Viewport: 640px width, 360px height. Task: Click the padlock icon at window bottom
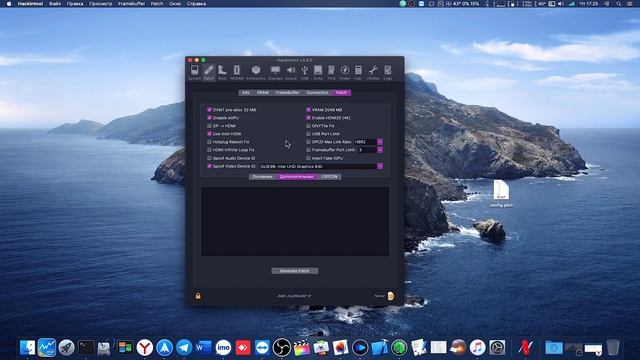pos(198,296)
